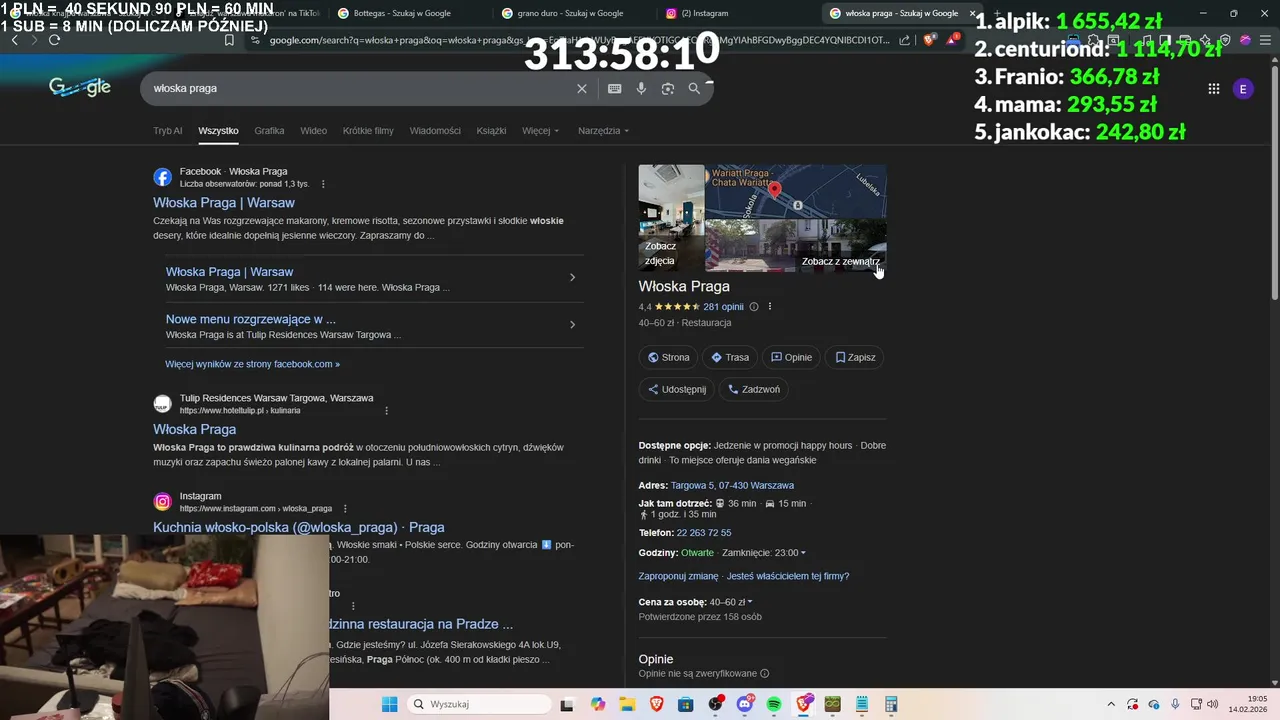Clear the Google search box text
The height and width of the screenshot is (720, 1280).
(x=582, y=89)
